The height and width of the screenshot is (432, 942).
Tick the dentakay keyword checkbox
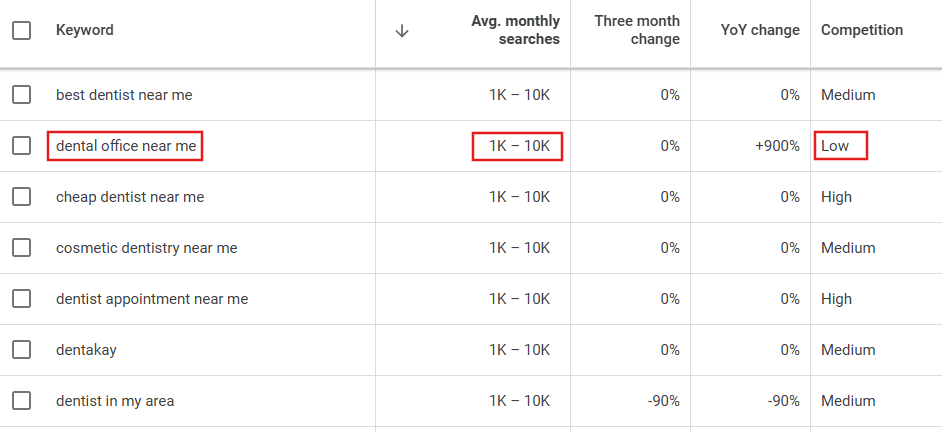click(22, 350)
